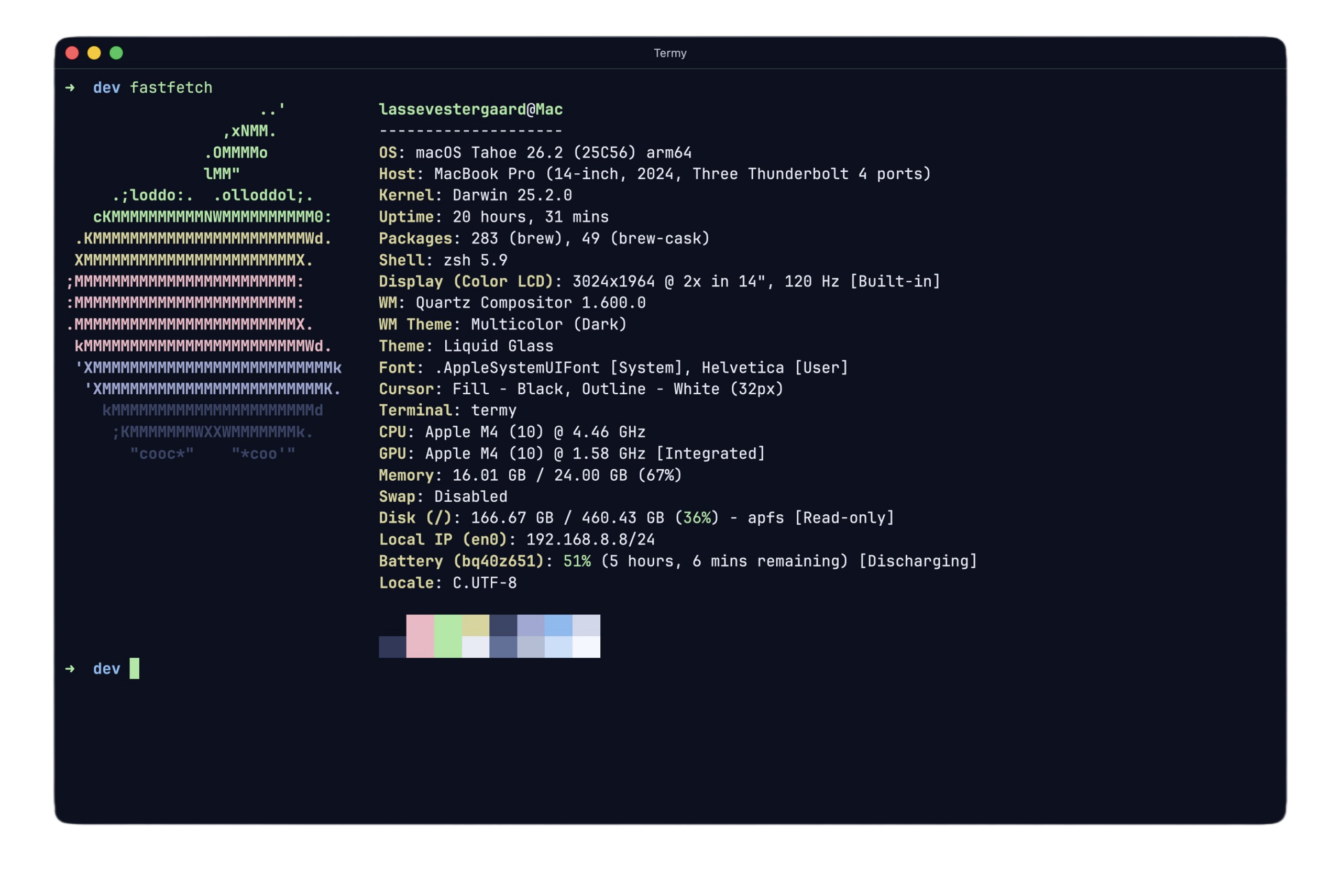This screenshot has height=896, width=1341.
Task: Click the Battery 51% value
Action: point(577,561)
